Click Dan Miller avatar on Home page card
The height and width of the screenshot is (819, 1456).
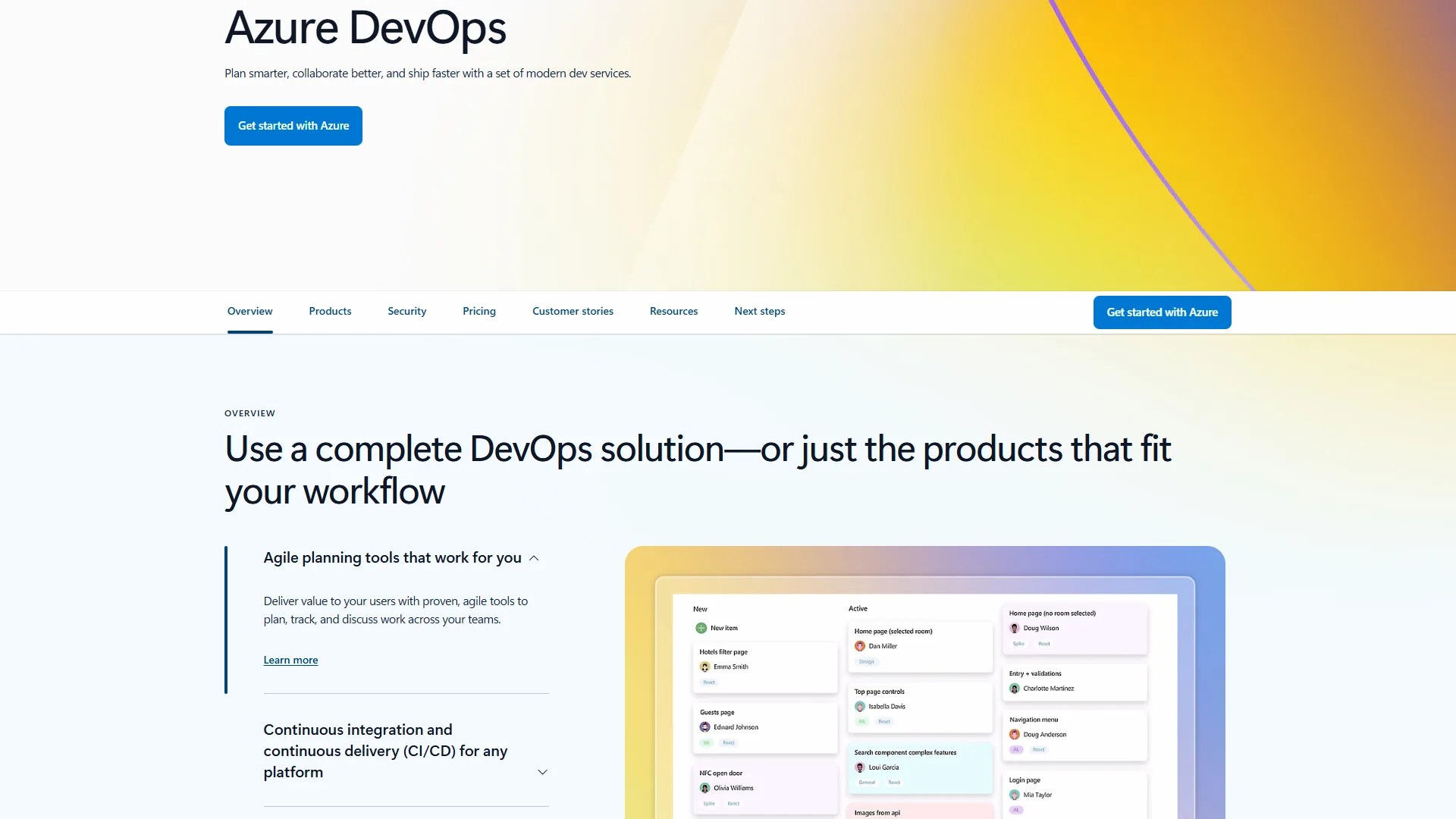click(860, 646)
